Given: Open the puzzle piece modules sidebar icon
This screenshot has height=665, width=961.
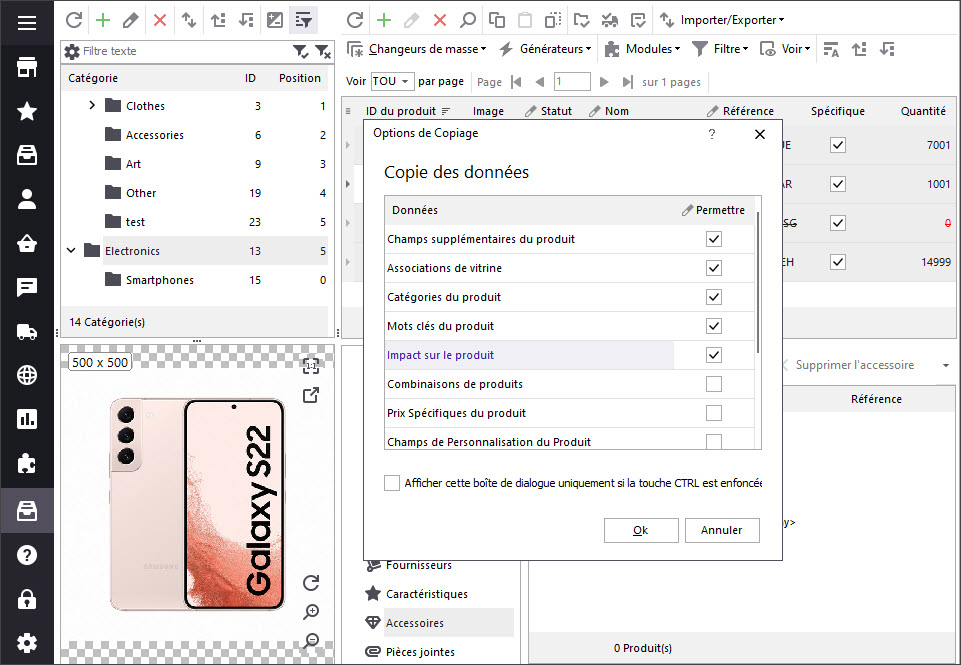Looking at the screenshot, I should click(x=26, y=464).
